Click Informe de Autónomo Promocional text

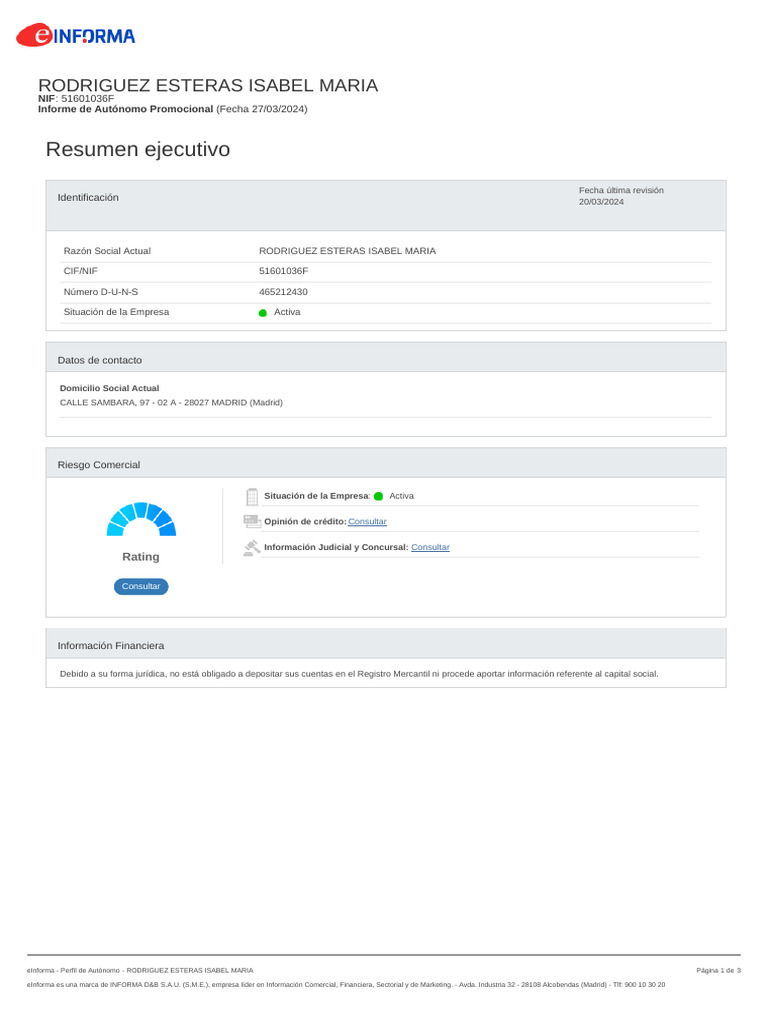click(125, 109)
